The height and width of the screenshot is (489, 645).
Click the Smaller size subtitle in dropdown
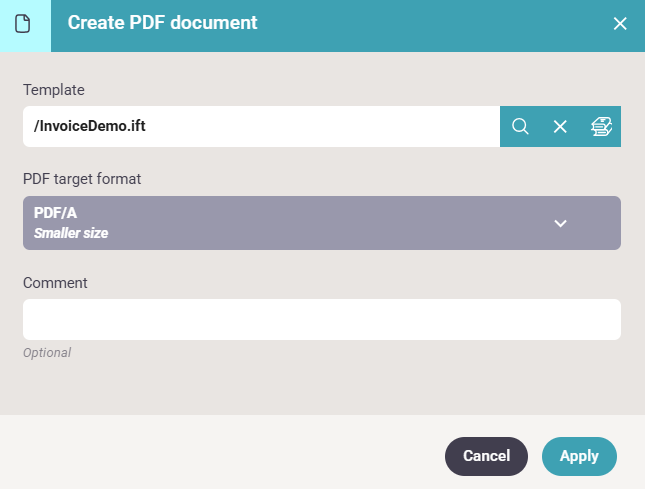click(71, 233)
